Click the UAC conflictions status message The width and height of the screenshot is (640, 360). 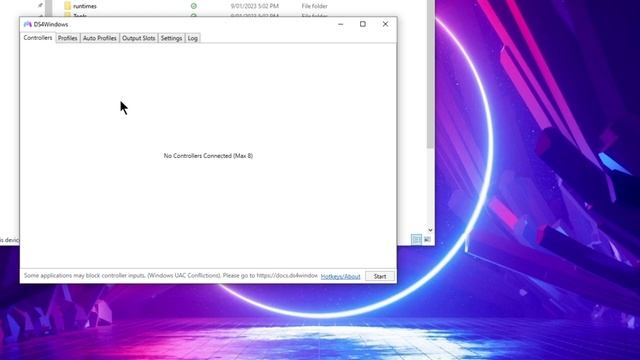click(x=171, y=276)
